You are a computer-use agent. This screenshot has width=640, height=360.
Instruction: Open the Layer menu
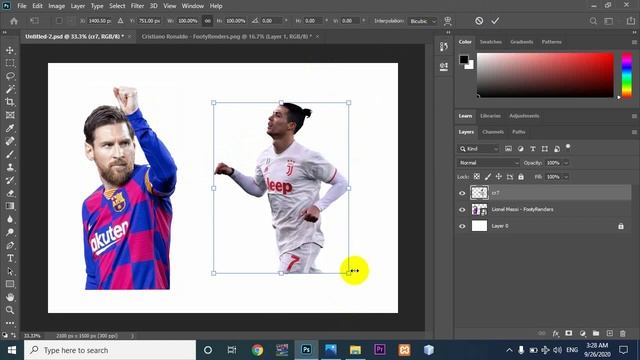pos(78,6)
